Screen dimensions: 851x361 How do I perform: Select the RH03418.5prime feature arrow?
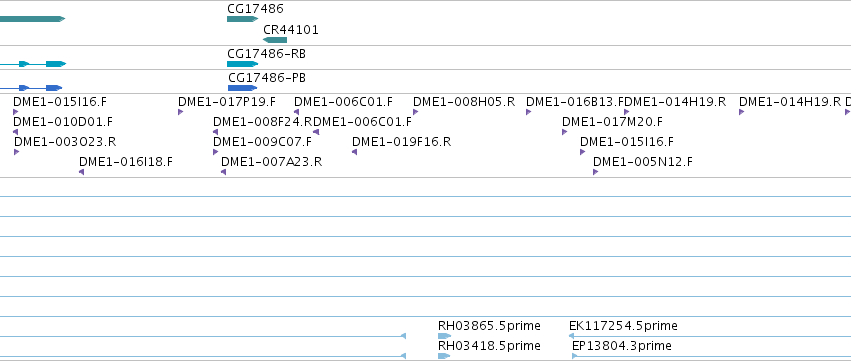coord(444,356)
